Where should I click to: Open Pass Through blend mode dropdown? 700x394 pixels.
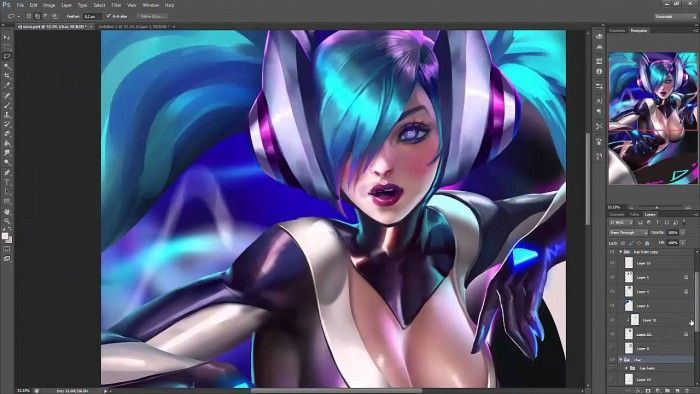pyautogui.click(x=628, y=232)
